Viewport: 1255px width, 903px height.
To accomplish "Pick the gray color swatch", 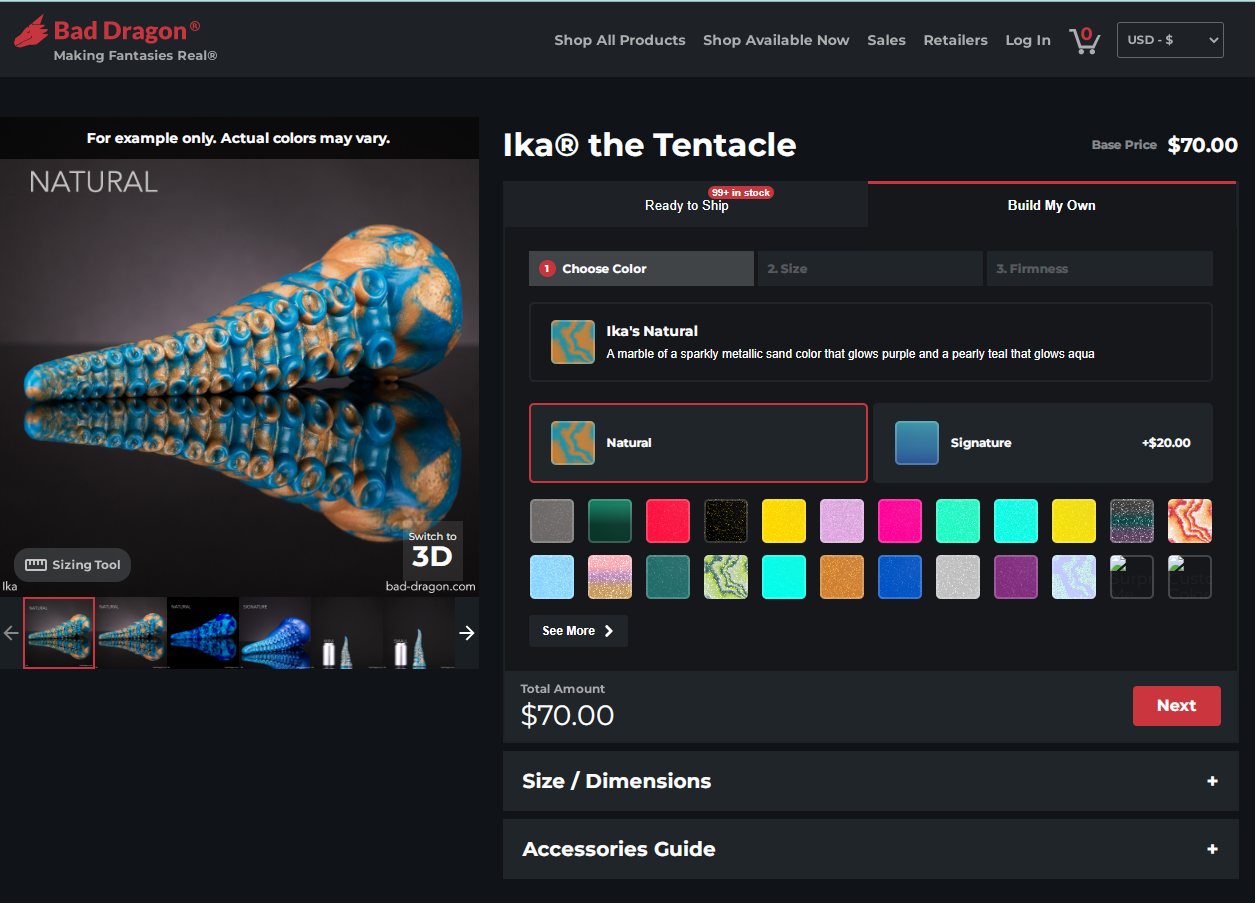I will coord(552,521).
